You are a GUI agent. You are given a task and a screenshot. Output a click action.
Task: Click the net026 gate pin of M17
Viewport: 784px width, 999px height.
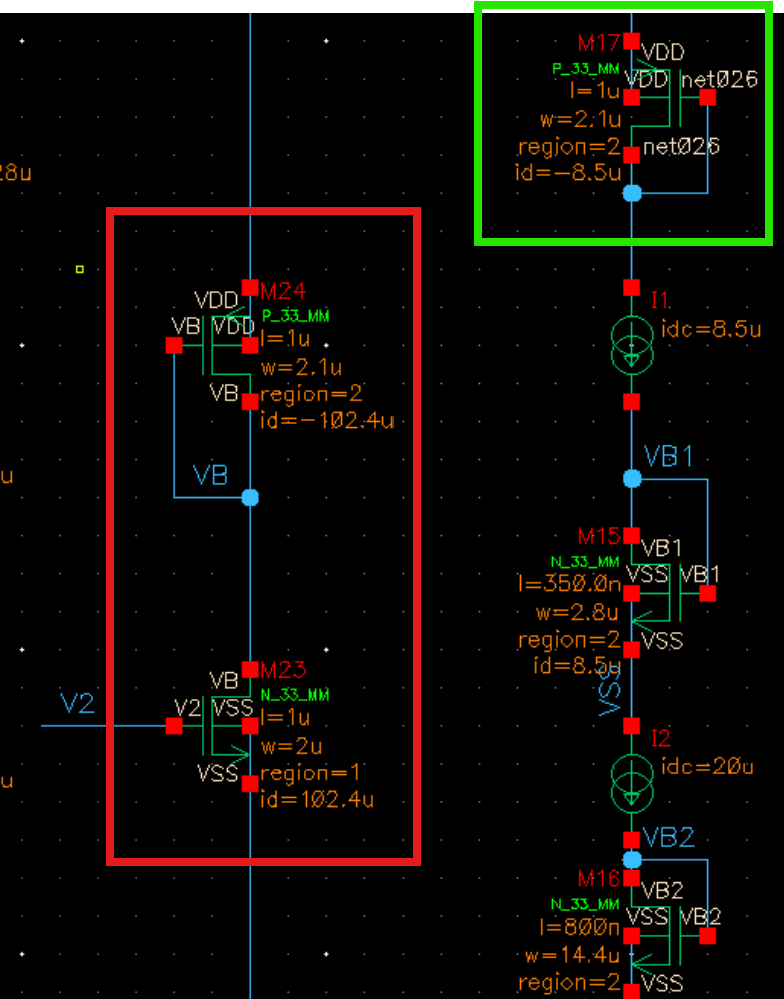[x=707, y=97]
